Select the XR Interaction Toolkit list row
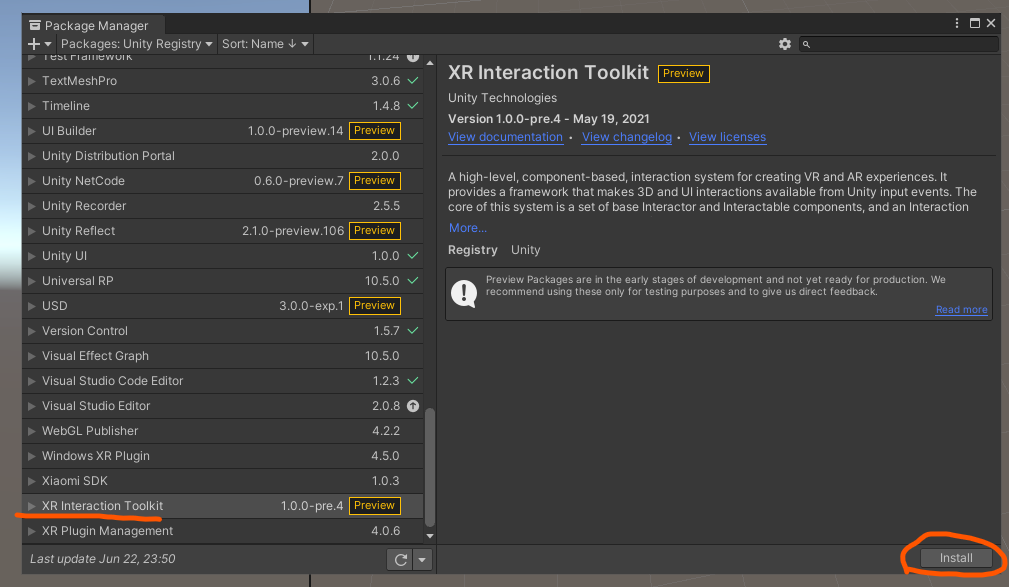 pyautogui.click(x=223, y=506)
